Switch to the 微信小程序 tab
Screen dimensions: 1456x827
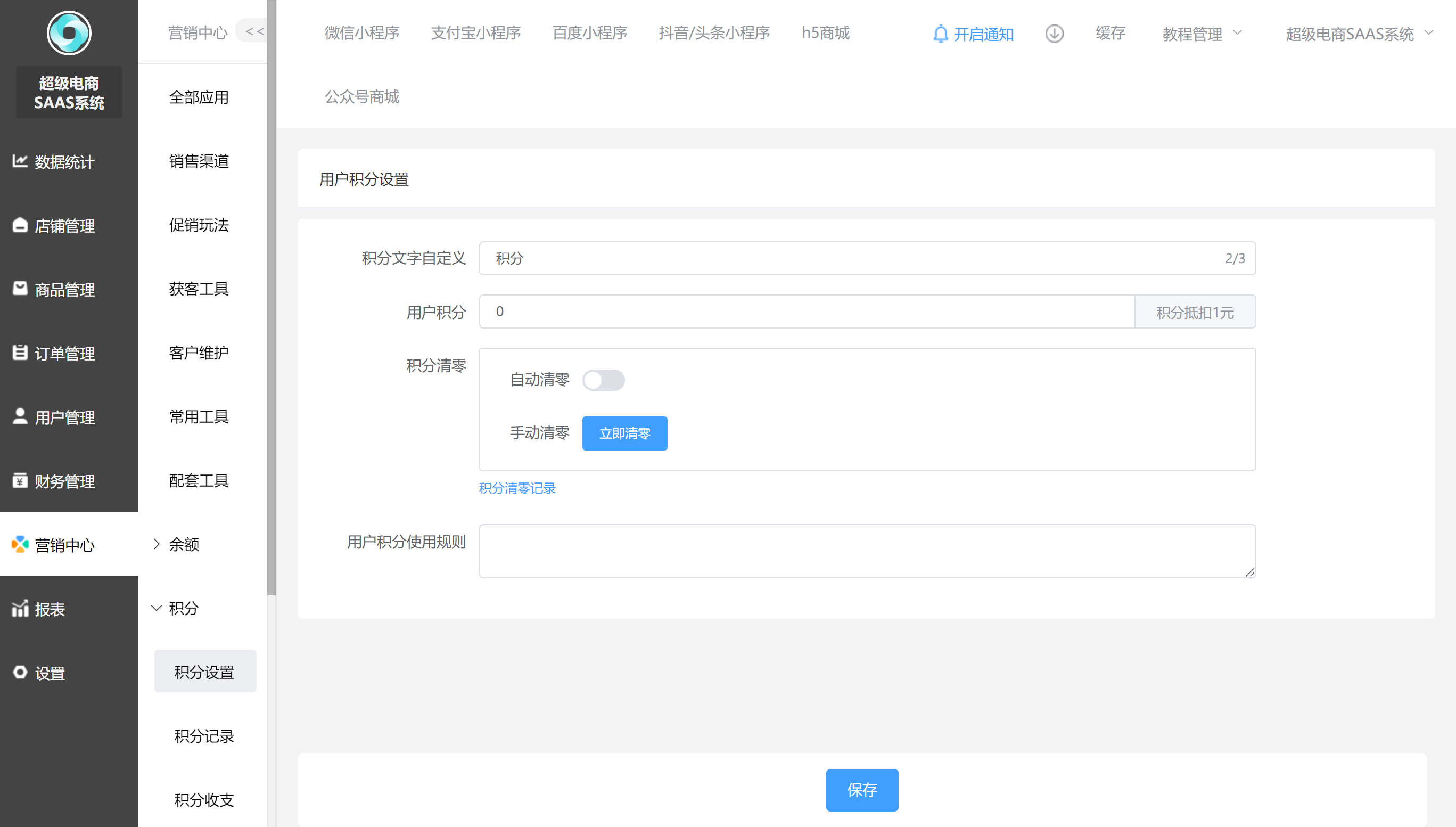coord(361,33)
